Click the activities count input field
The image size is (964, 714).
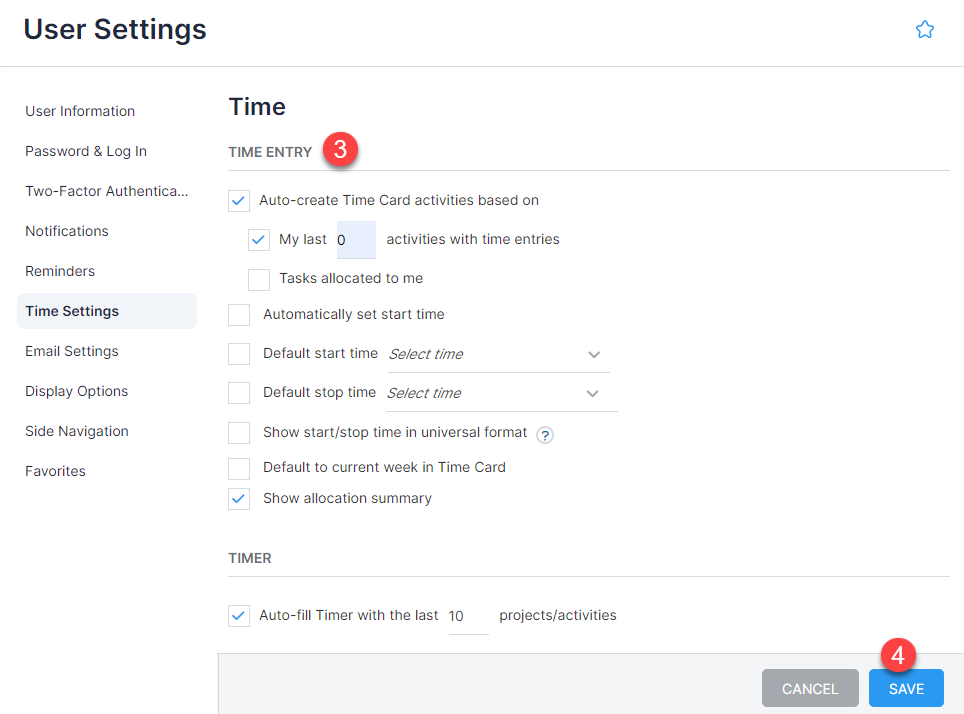356,239
